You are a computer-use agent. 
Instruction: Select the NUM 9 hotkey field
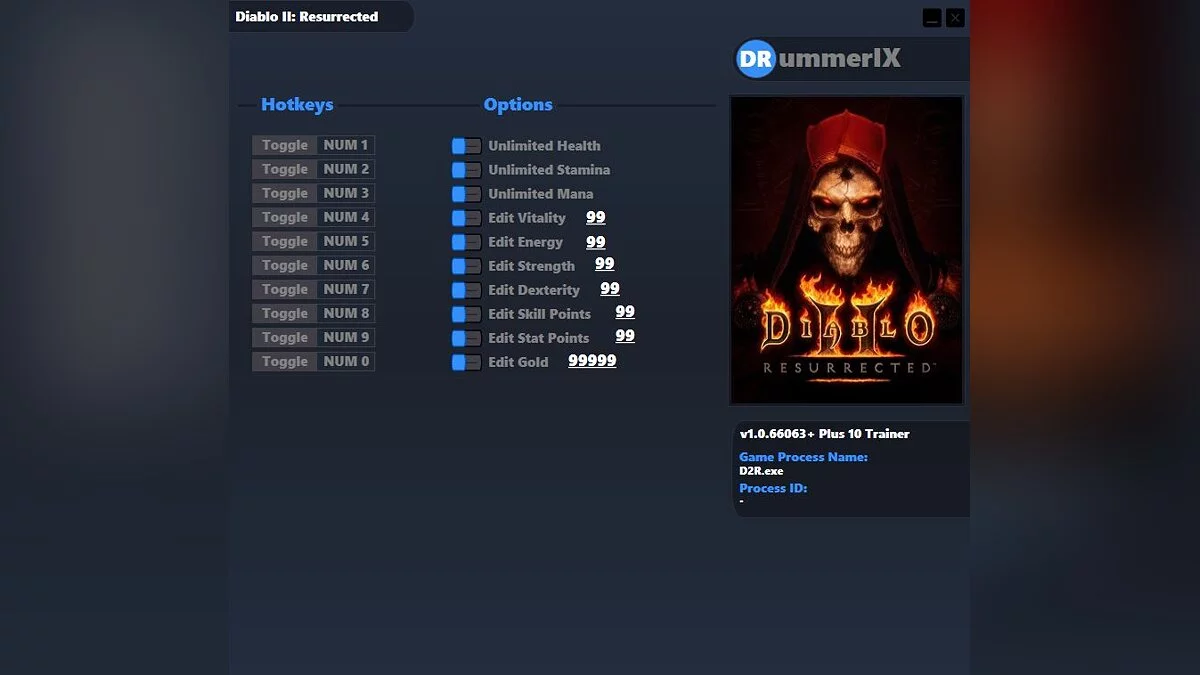tap(346, 337)
